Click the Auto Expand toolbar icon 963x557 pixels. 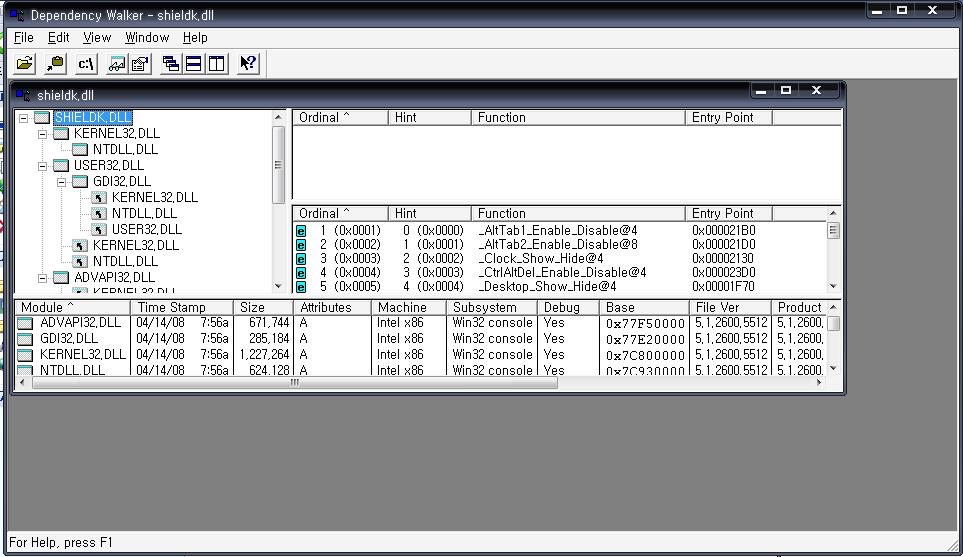(117, 63)
